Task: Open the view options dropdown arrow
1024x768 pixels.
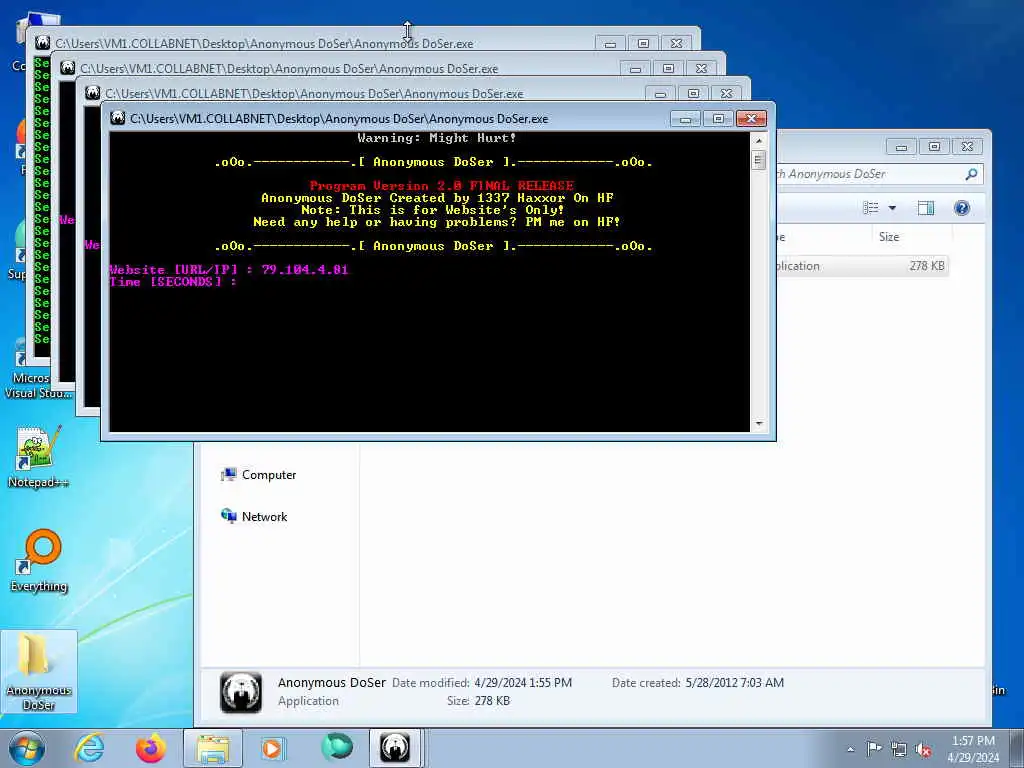Action: tap(892, 208)
